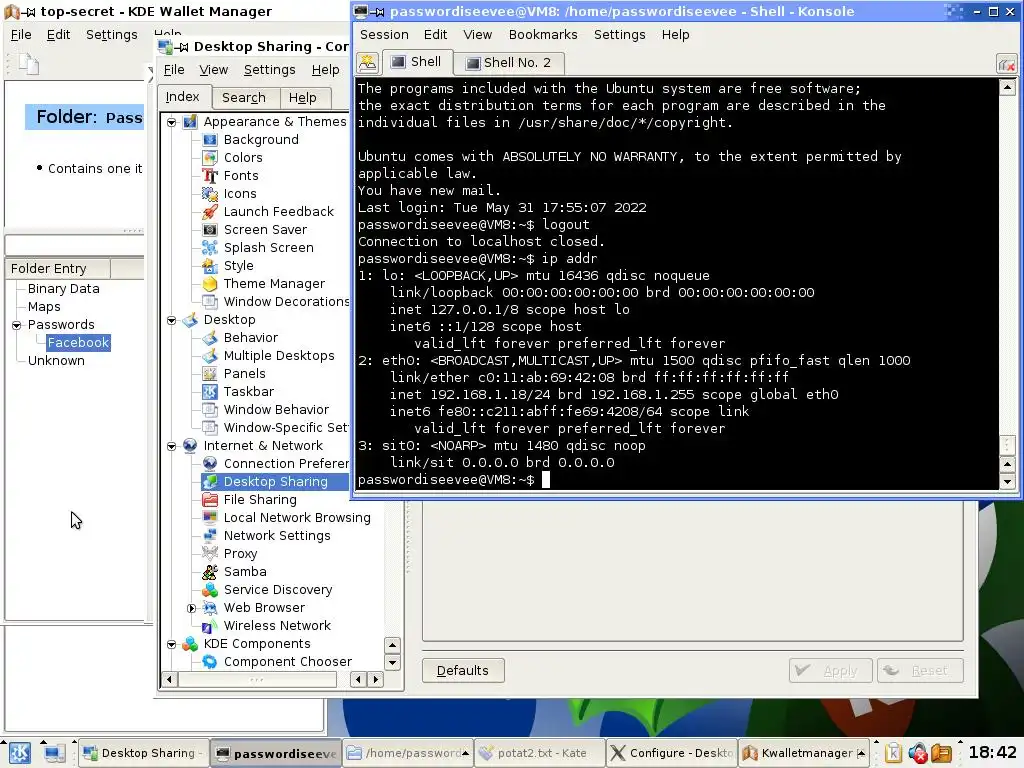
Task: Click the Local Network Browsing icon
Action: 210,518
